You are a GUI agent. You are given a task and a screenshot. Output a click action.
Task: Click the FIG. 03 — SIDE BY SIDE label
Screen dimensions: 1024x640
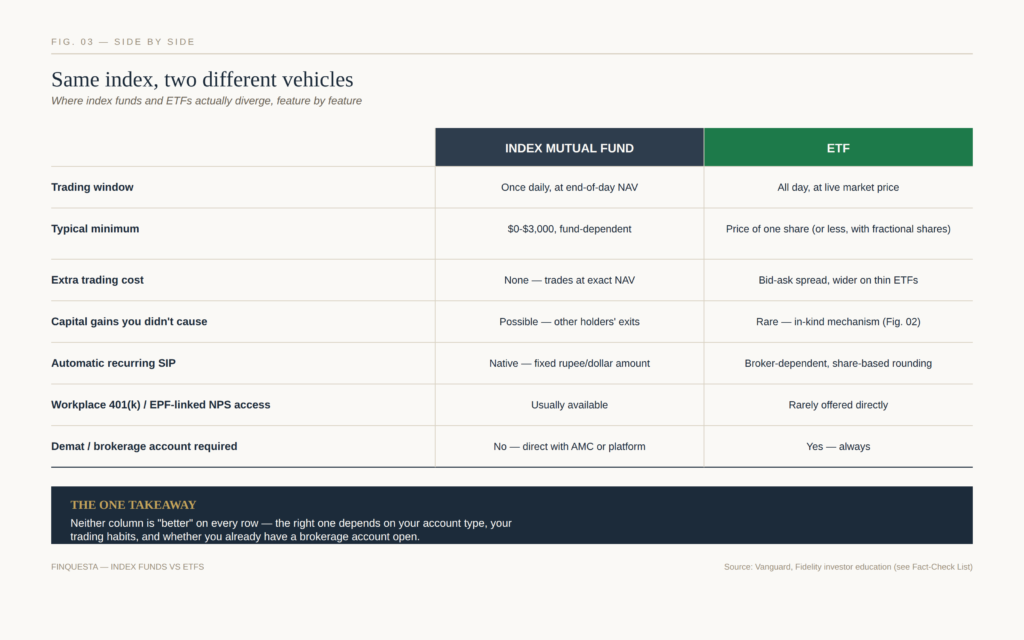(x=123, y=42)
